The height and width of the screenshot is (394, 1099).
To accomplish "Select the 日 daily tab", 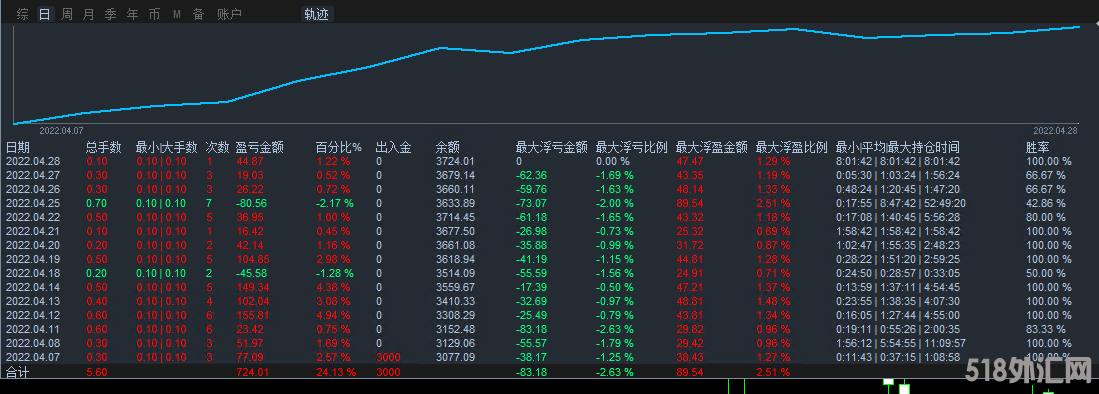I will click(x=44, y=14).
